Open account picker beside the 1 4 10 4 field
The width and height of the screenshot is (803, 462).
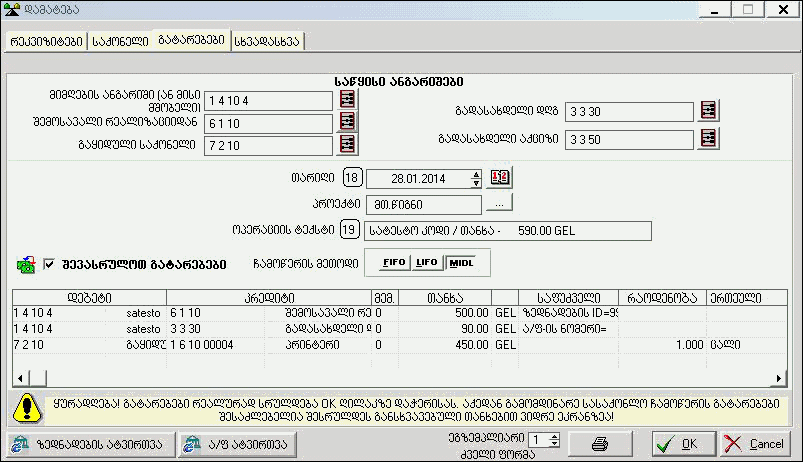point(348,100)
